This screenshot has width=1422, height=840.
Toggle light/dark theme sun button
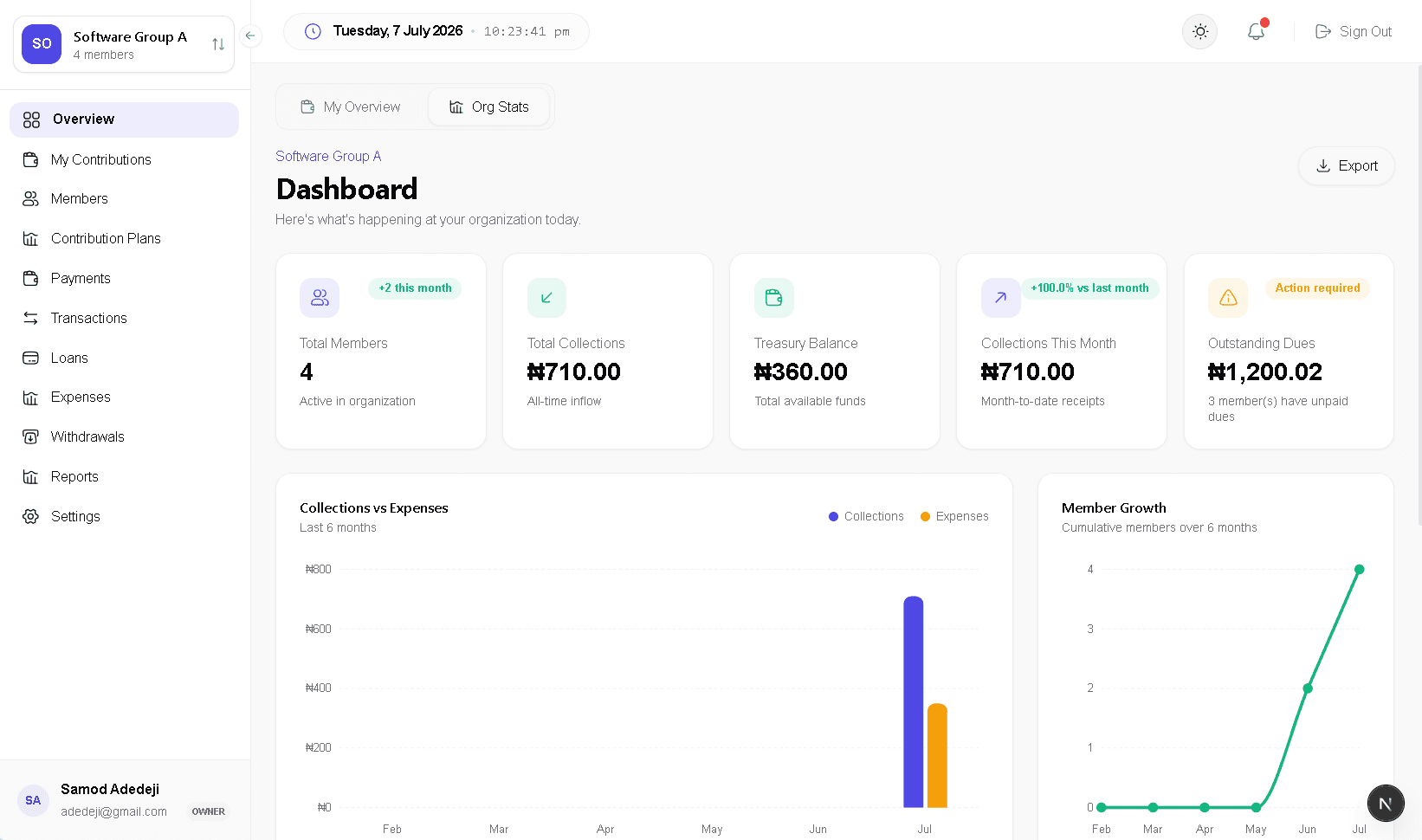pos(1200,32)
